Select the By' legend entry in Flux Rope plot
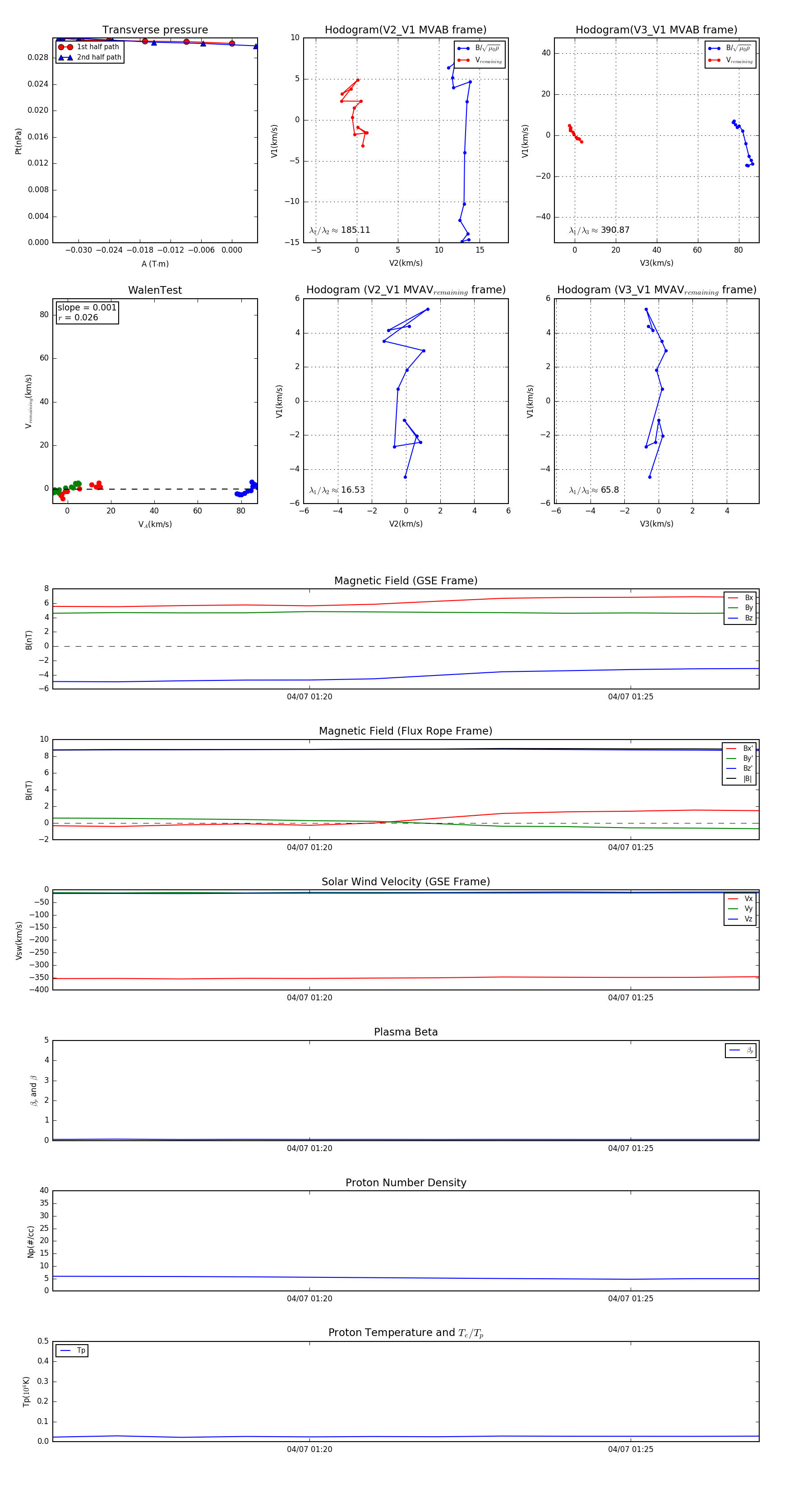Viewport: 812px width, 1489px height. (x=739, y=758)
